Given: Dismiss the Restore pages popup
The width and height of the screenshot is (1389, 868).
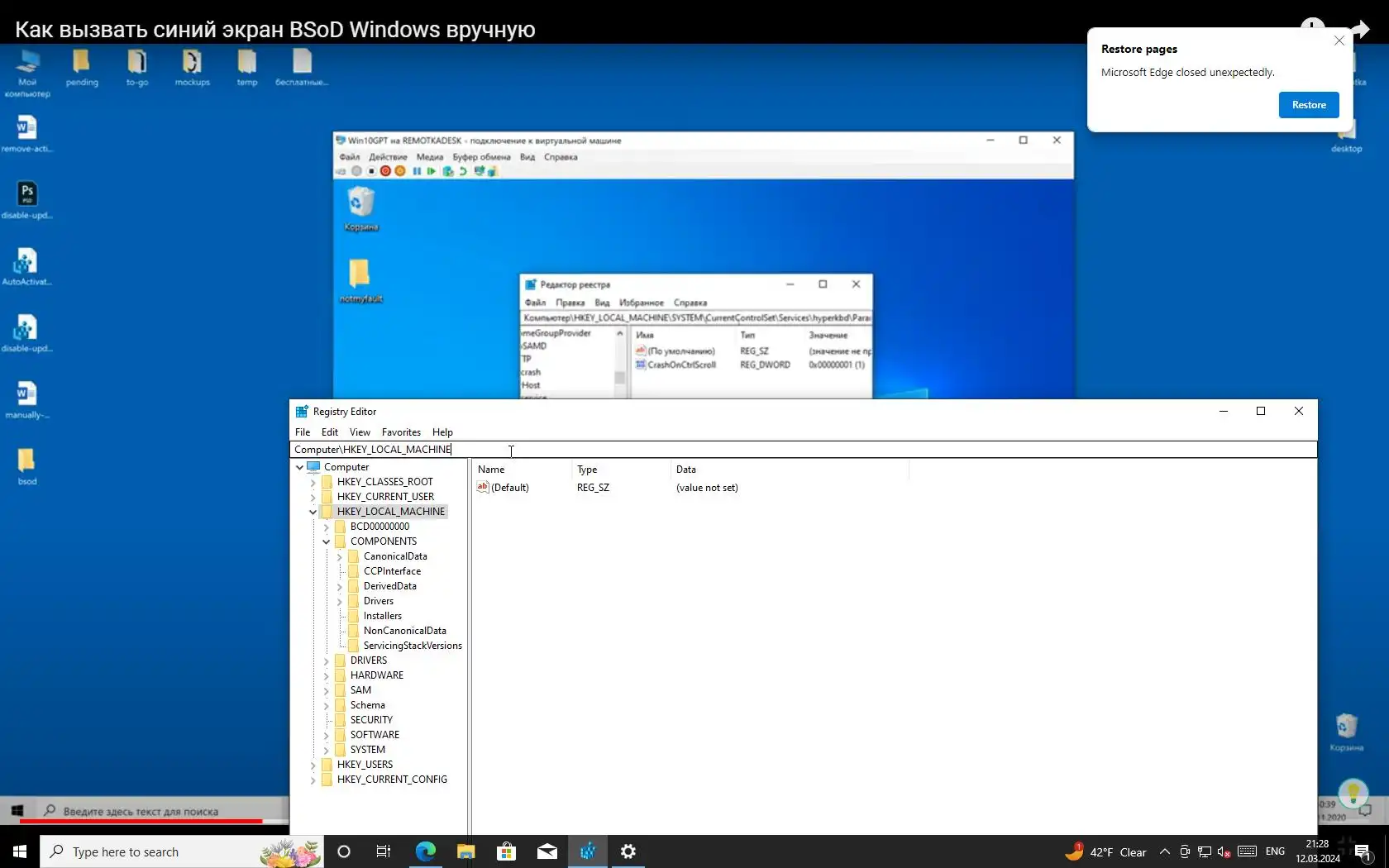Looking at the screenshot, I should tap(1339, 41).
